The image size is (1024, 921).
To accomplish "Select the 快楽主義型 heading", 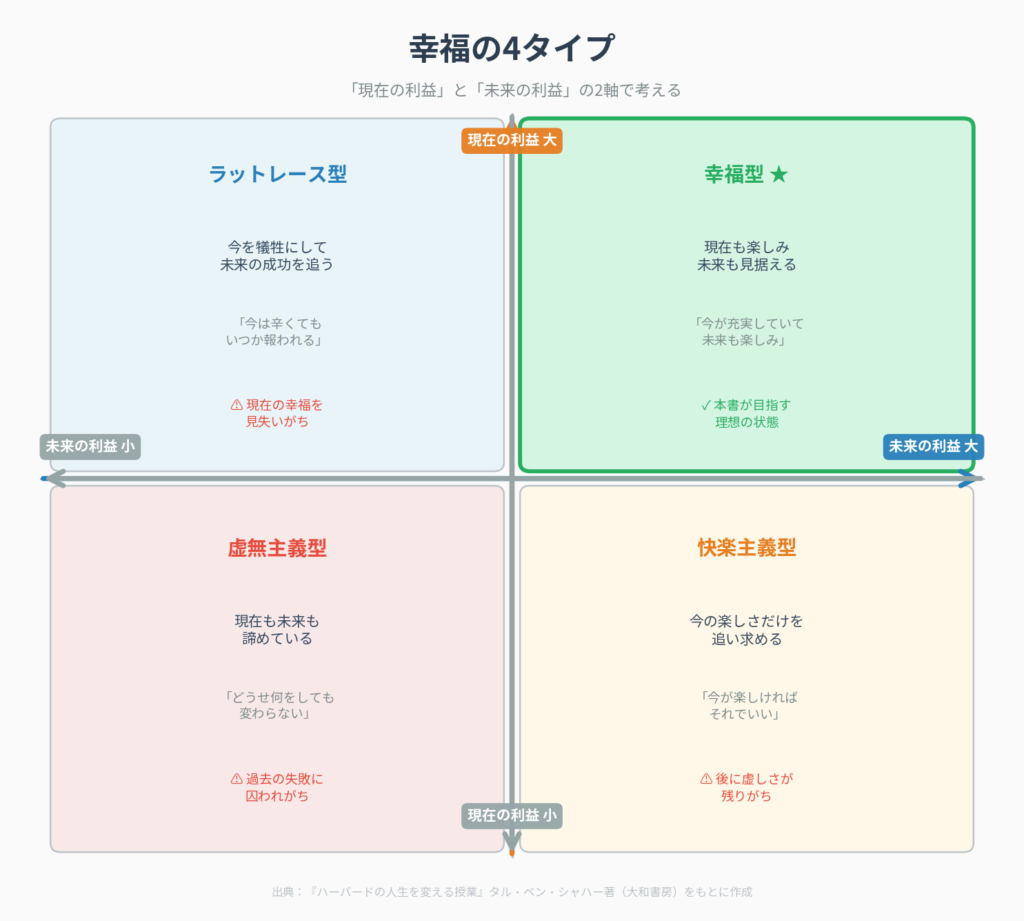I will point(746,548).
